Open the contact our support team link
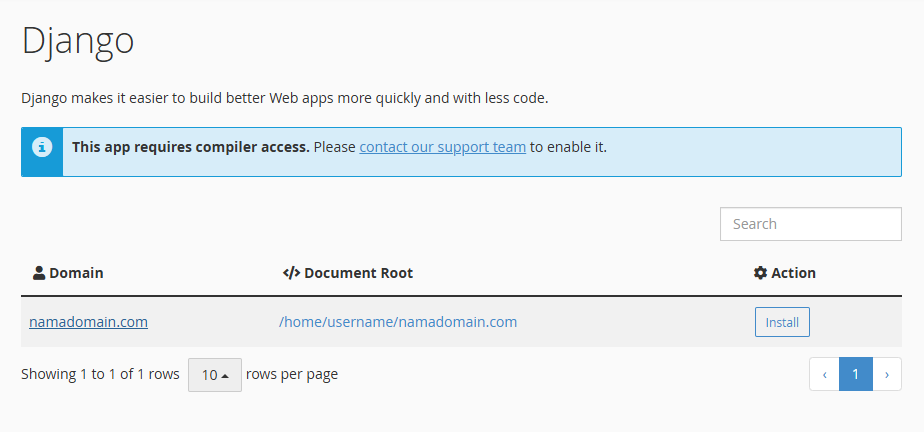Screen dimensions: 924x432 443,147
